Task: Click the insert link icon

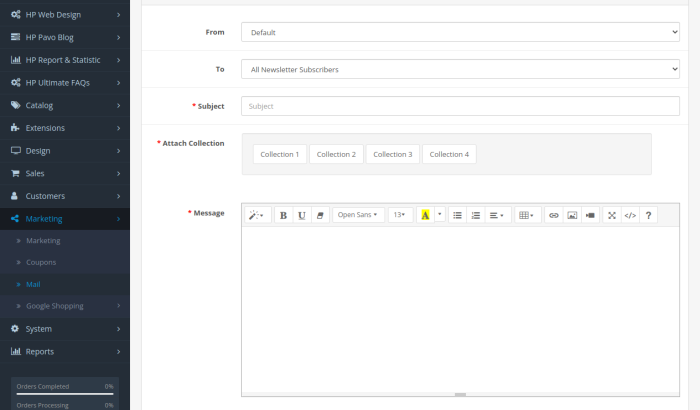Action: point(554,215)
